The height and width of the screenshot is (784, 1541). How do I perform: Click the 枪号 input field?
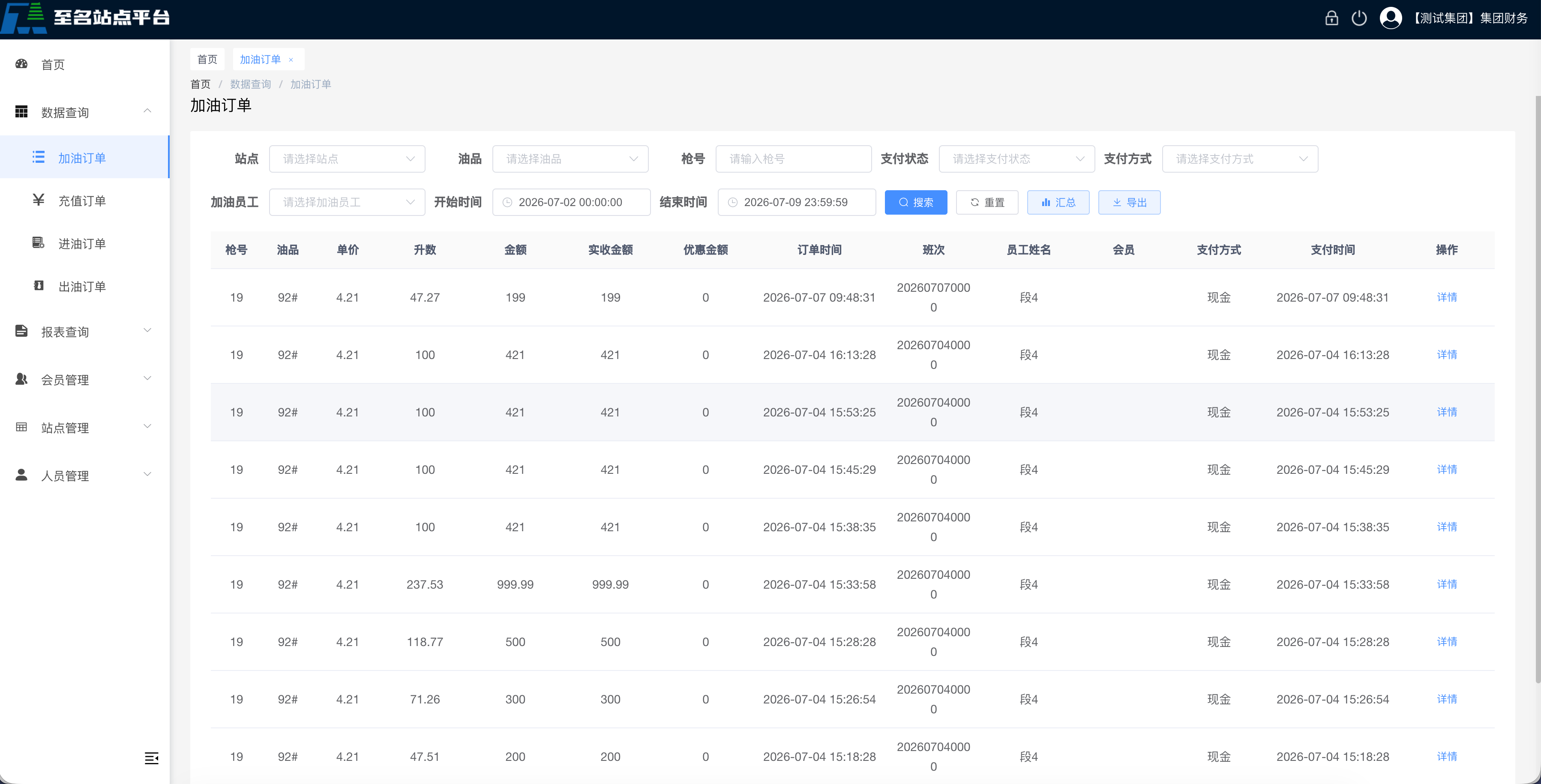click(793, 159)
